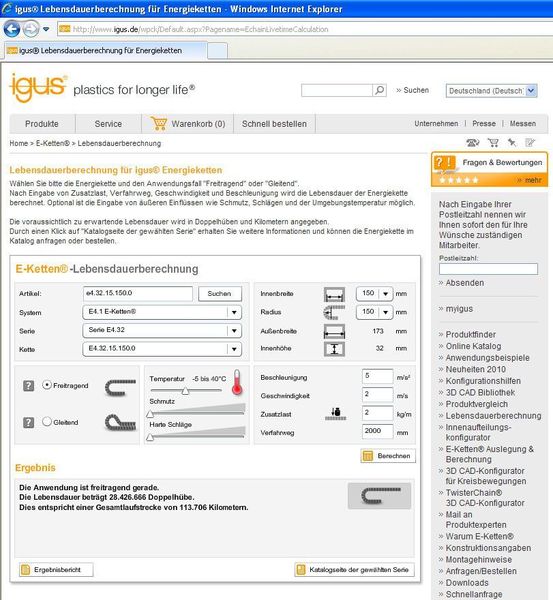
Task: Click the Ergebnisbericht button
Action: pyautogui.click(x=56, y=570)
